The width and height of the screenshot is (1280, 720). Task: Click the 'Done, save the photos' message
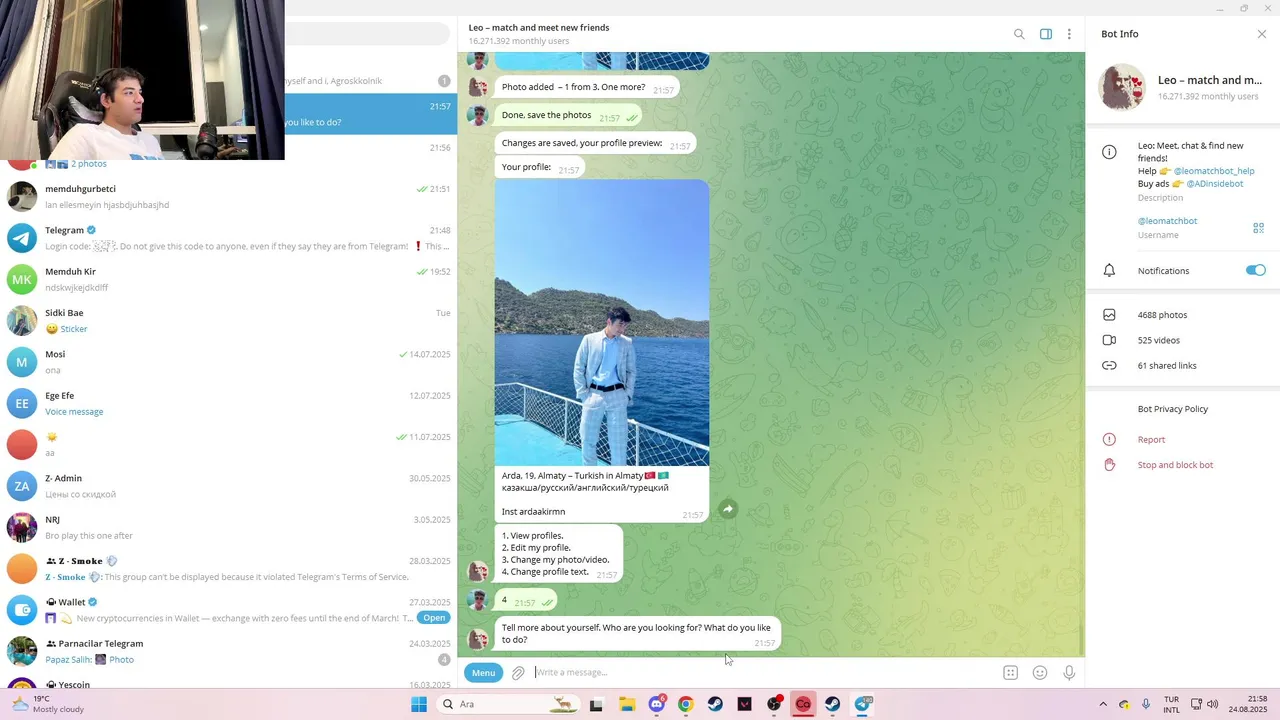[x=569, y=116]
